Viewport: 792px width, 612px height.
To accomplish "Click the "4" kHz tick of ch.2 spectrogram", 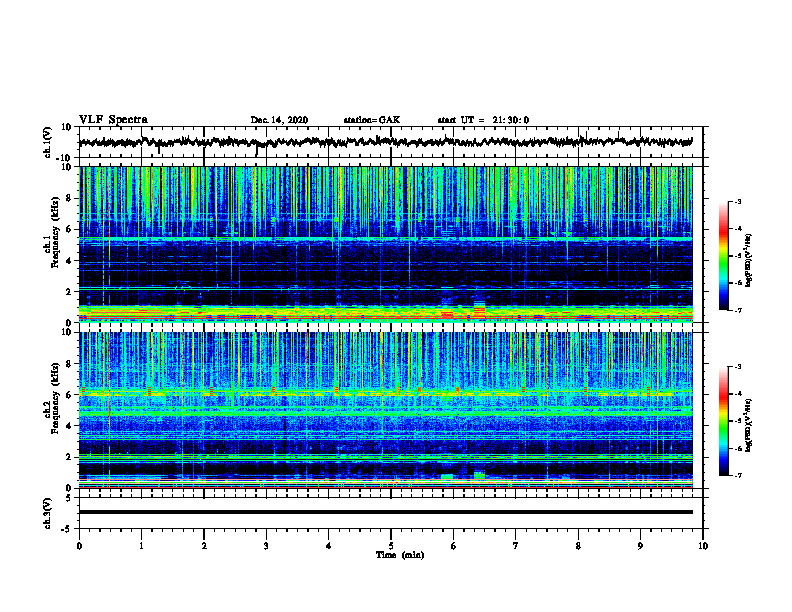I will pyautogui.click(x=70, y=426).
